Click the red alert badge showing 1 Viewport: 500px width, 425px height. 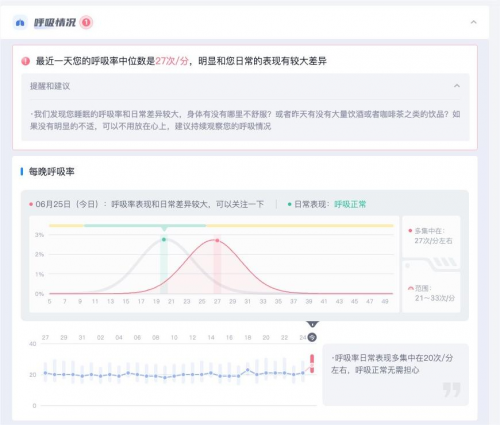(86, 22)
